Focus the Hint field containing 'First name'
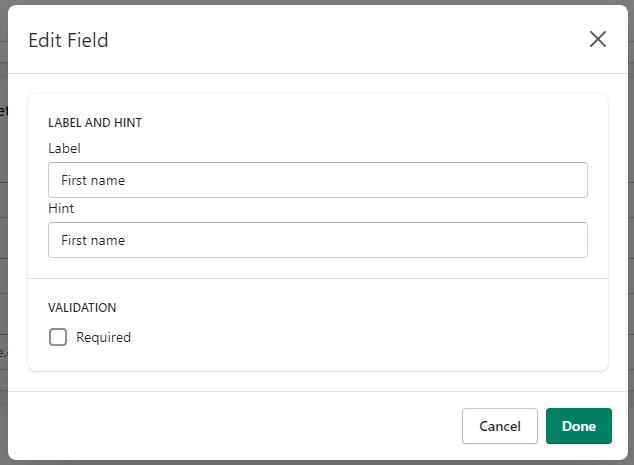The height and width of the screenshot is (465, 634). 317,240
